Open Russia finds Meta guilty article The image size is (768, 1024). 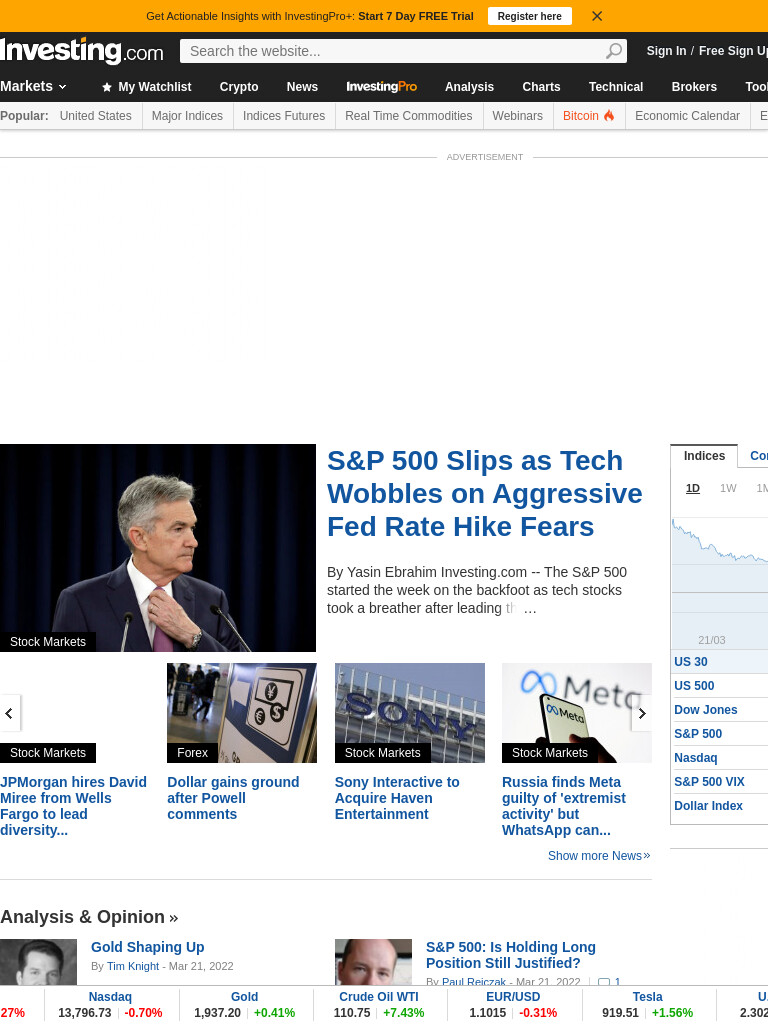[564, 806]
